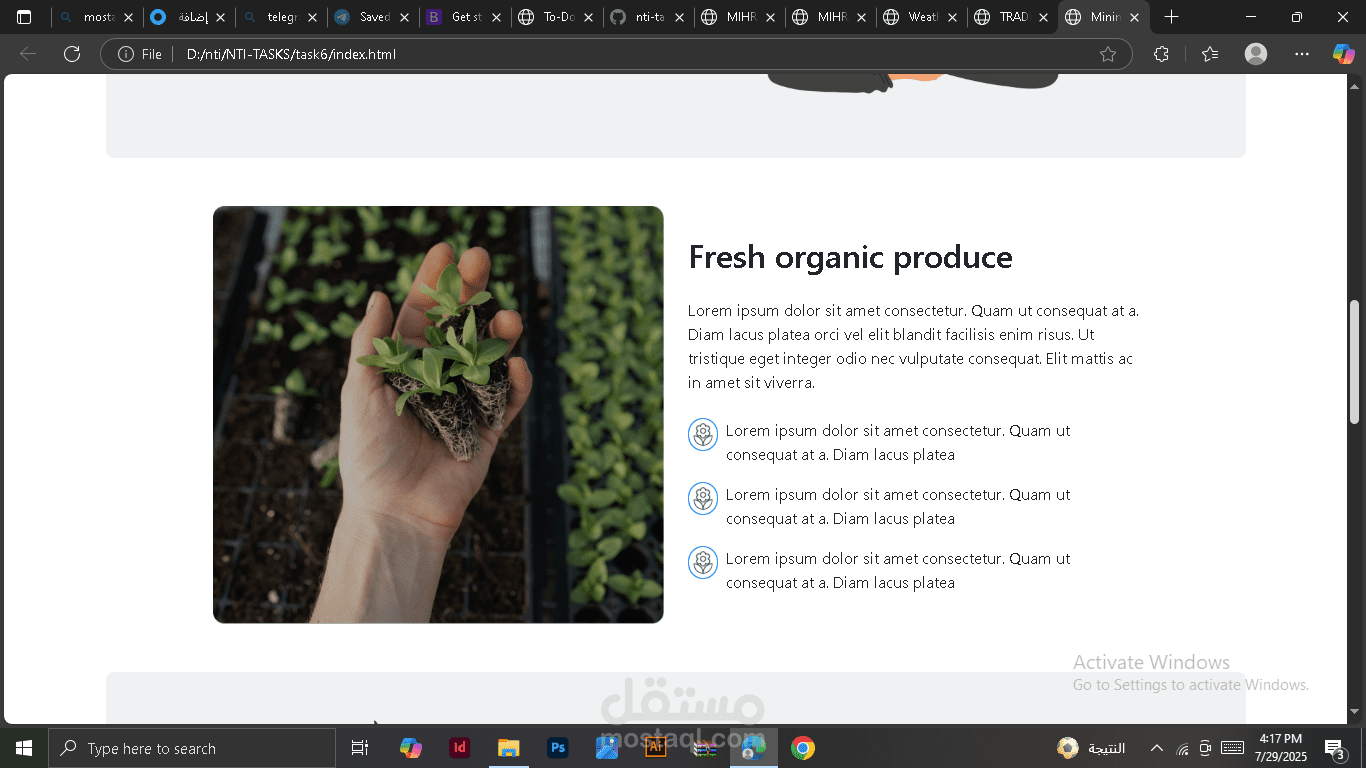Switch to the To-Do tab
Image resolution: width=1366 pixels, height=768 pixels.
tap(557, 17)
